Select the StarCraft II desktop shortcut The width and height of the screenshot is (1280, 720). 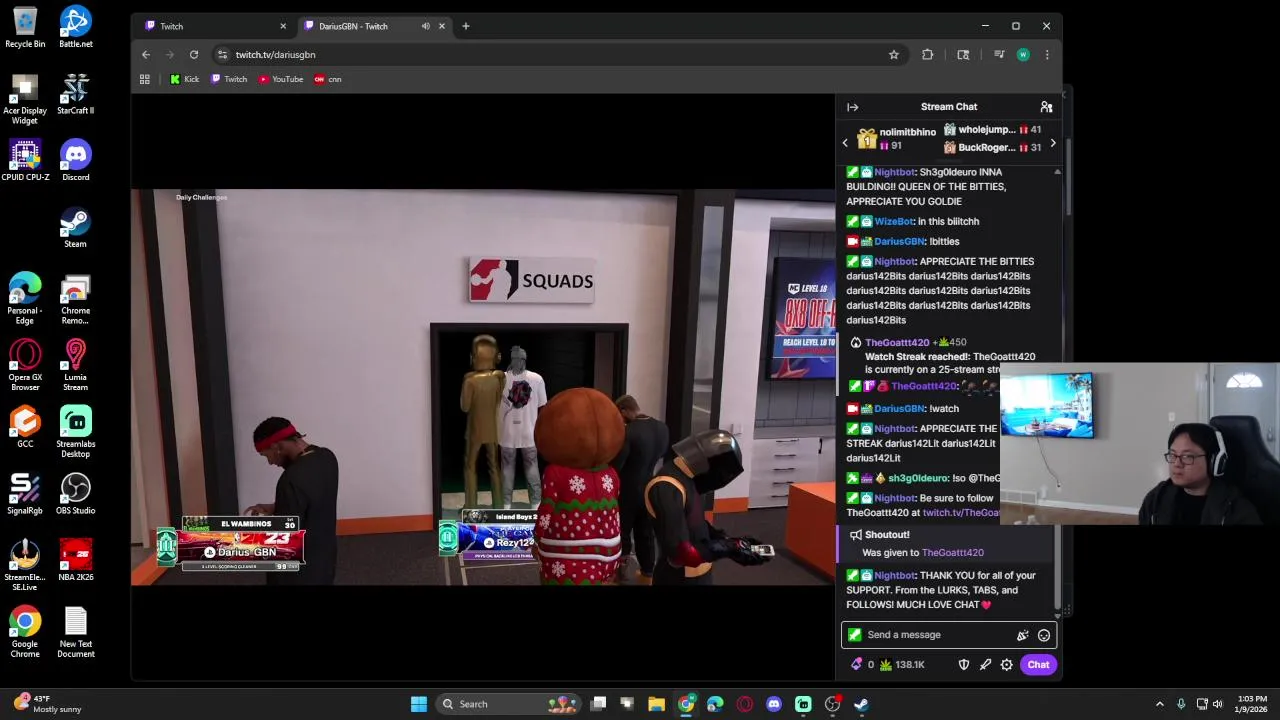coord(76,95)
